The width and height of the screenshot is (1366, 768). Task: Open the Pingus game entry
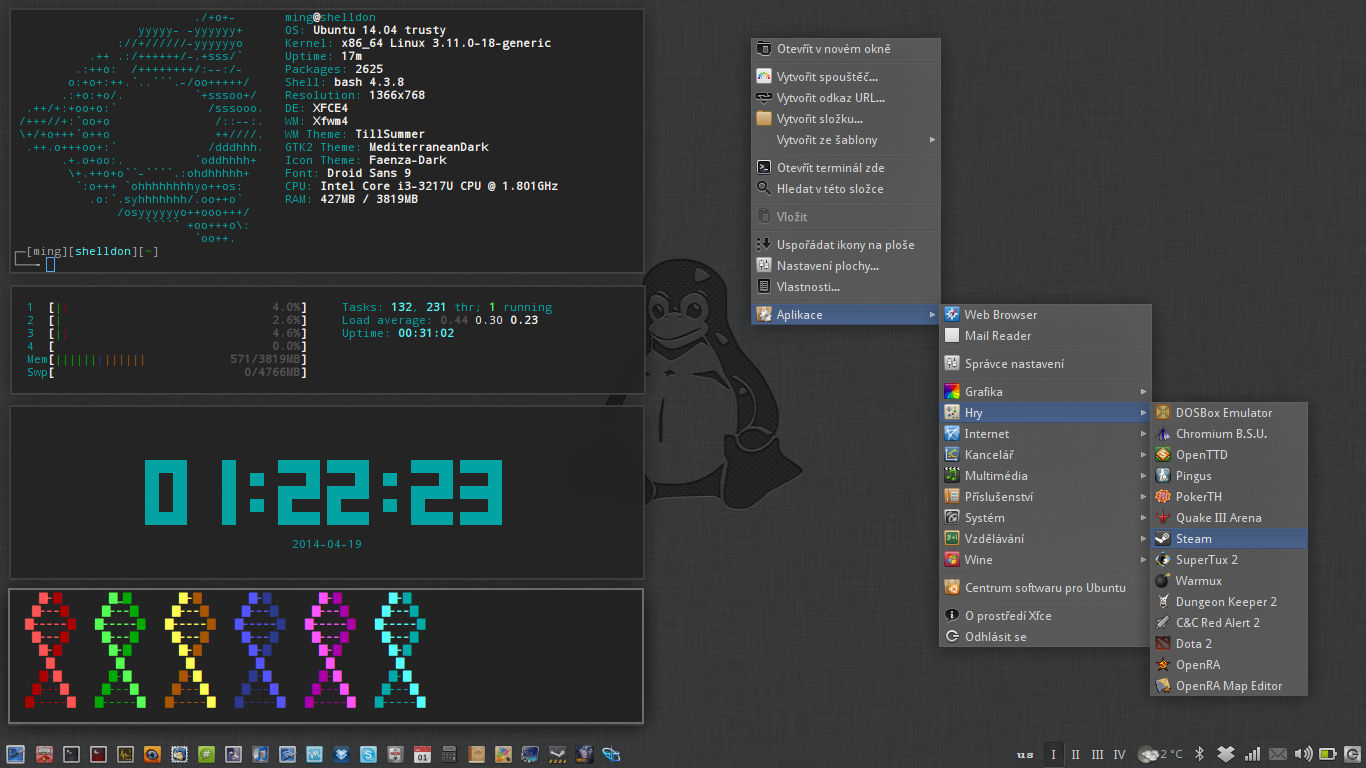pyautogui.click(x=1229, y=475)
